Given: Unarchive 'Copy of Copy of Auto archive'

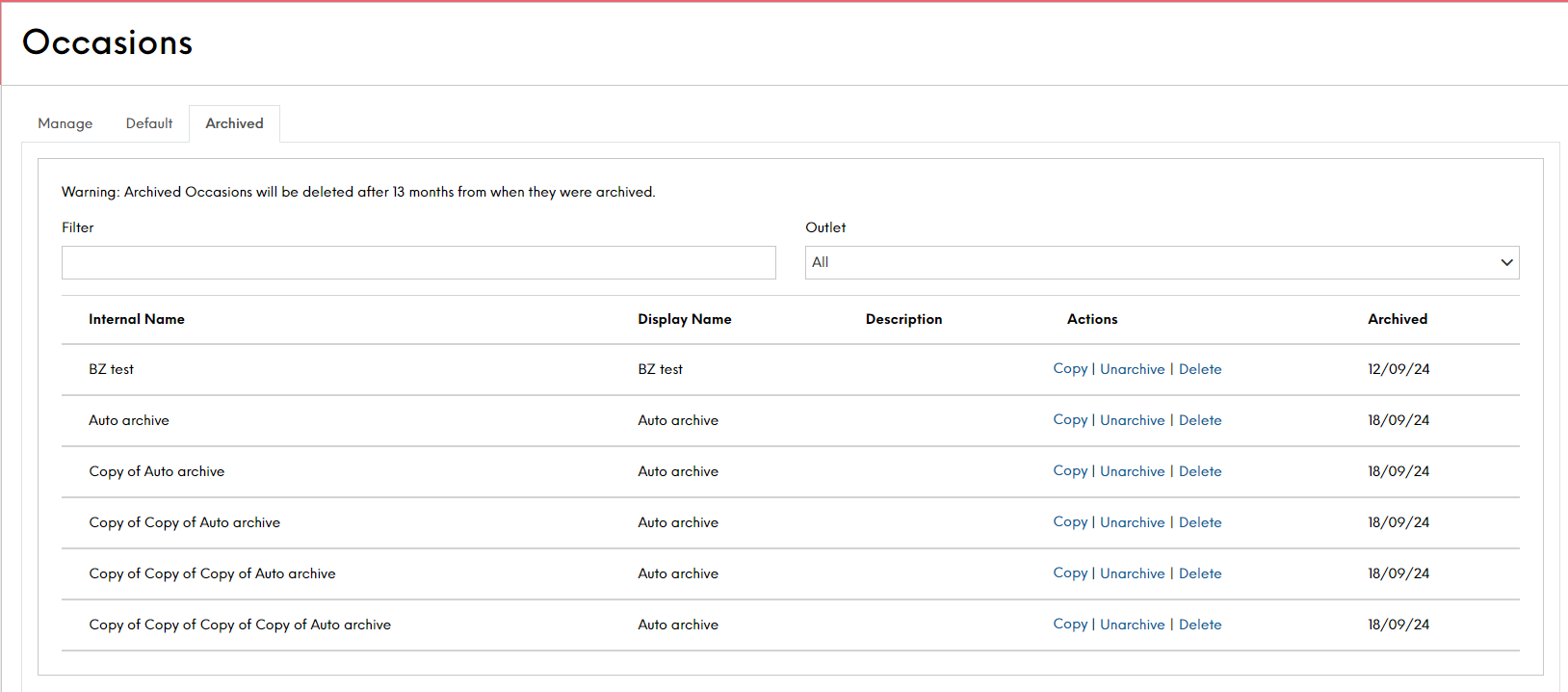Looking at the screenshot, I should point(1132,522).
